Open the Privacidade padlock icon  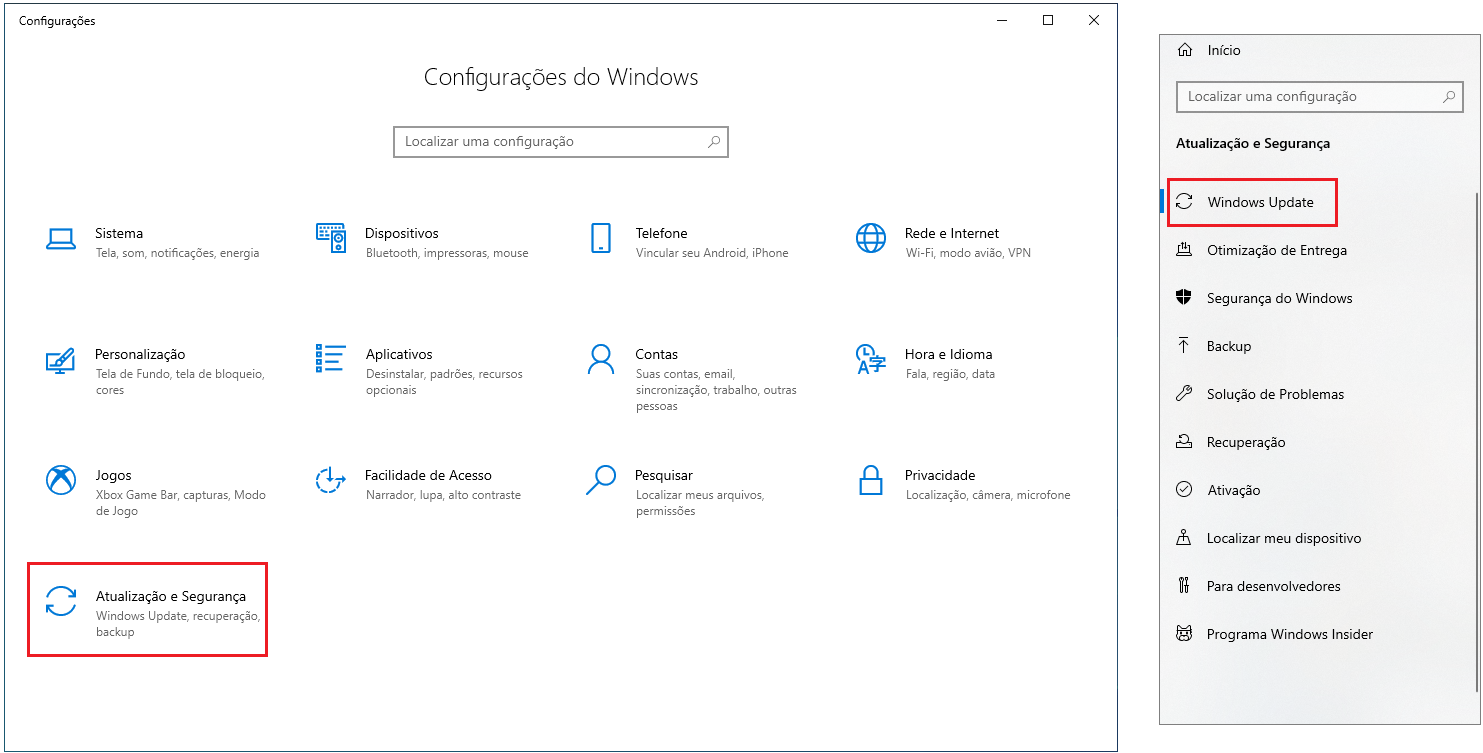pos(871,480)
